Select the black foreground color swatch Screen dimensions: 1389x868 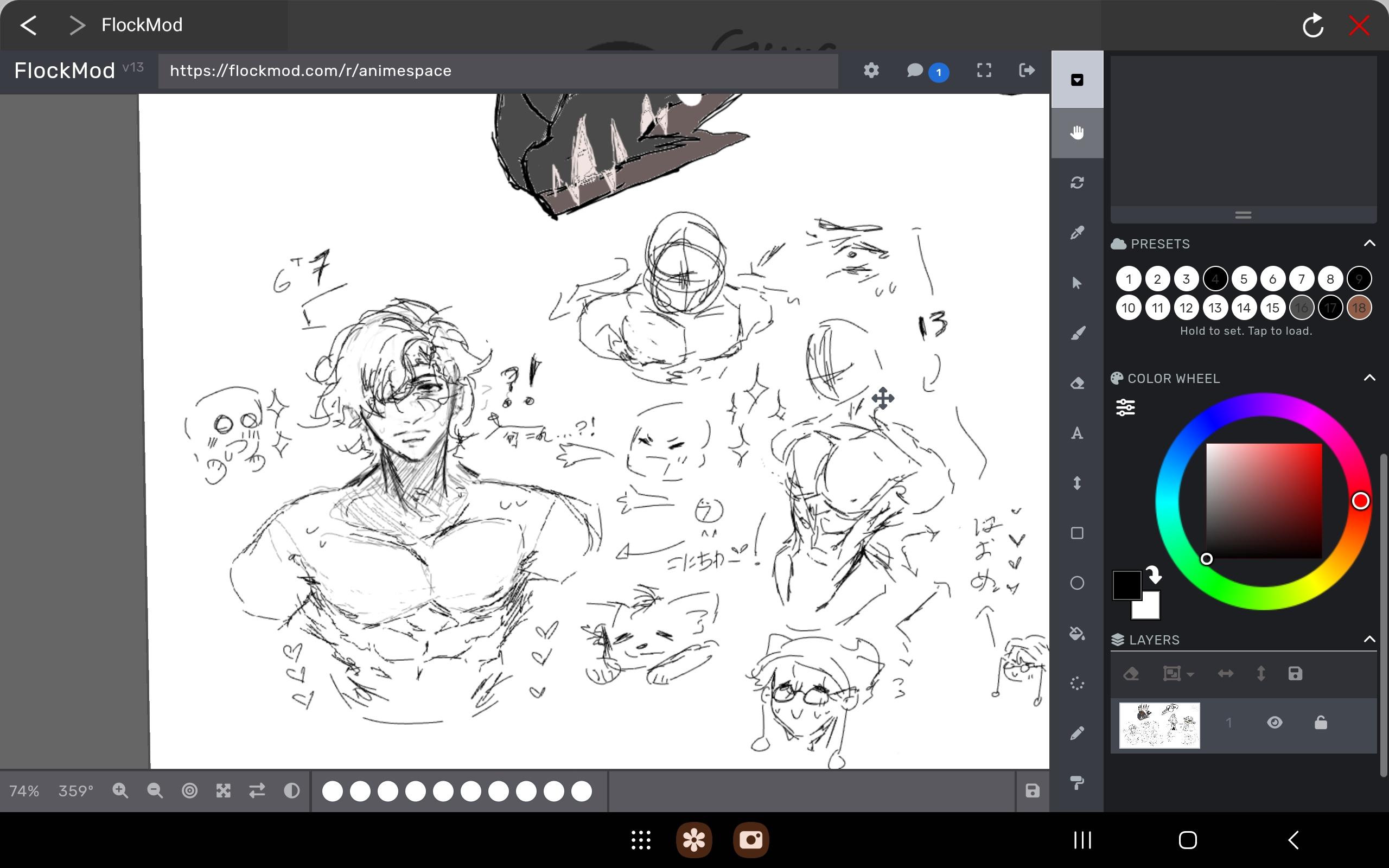point(1126,584)
